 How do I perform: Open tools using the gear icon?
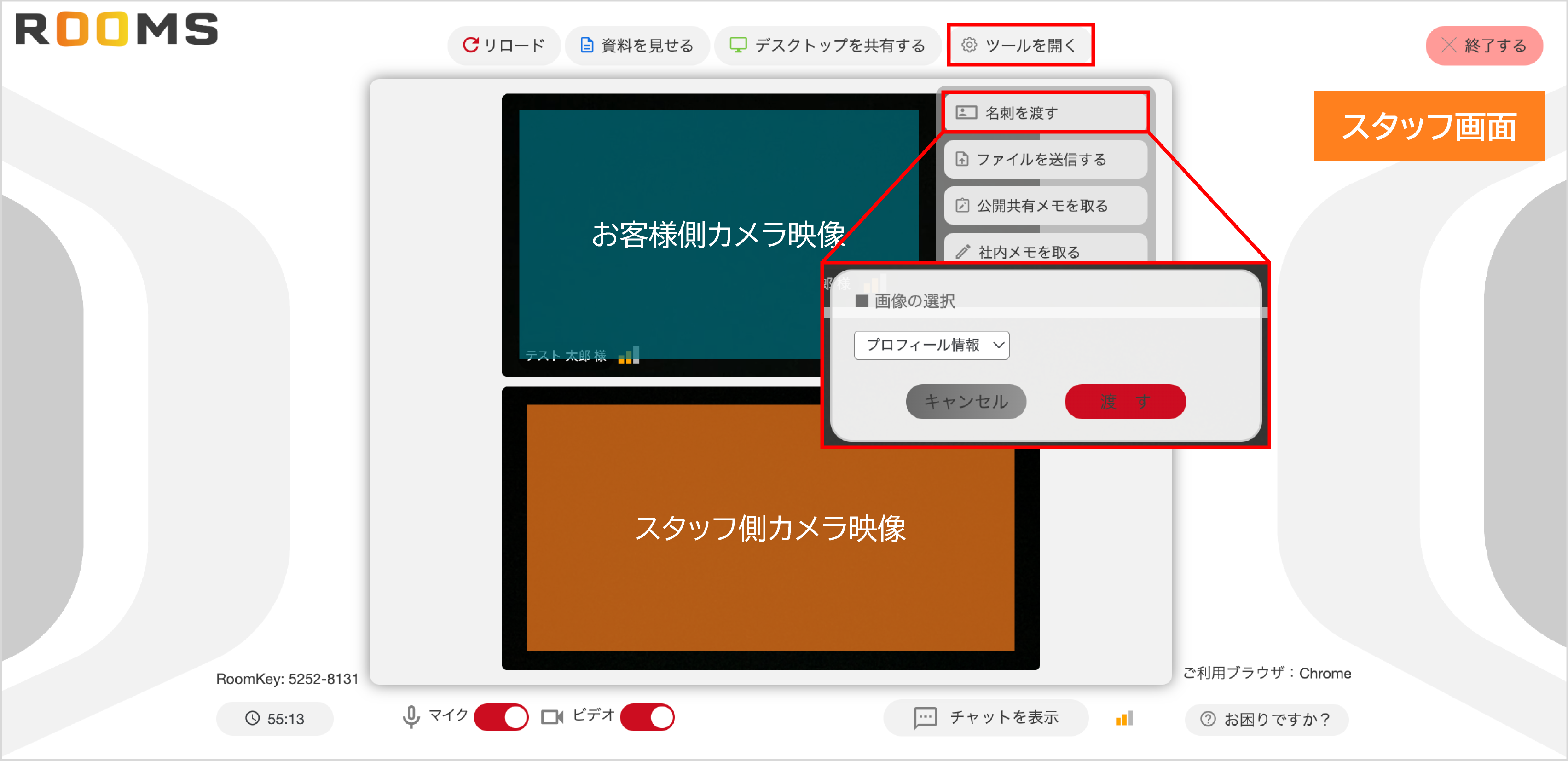pyautogui.click(x=972, y=45)
